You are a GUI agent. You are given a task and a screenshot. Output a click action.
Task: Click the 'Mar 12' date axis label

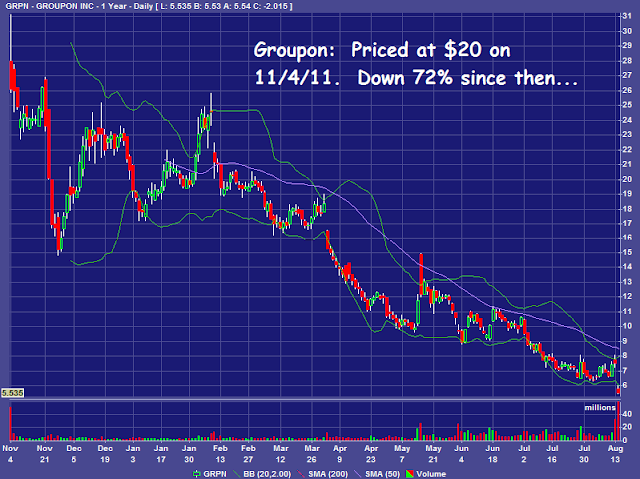click(x=280, y=454)
